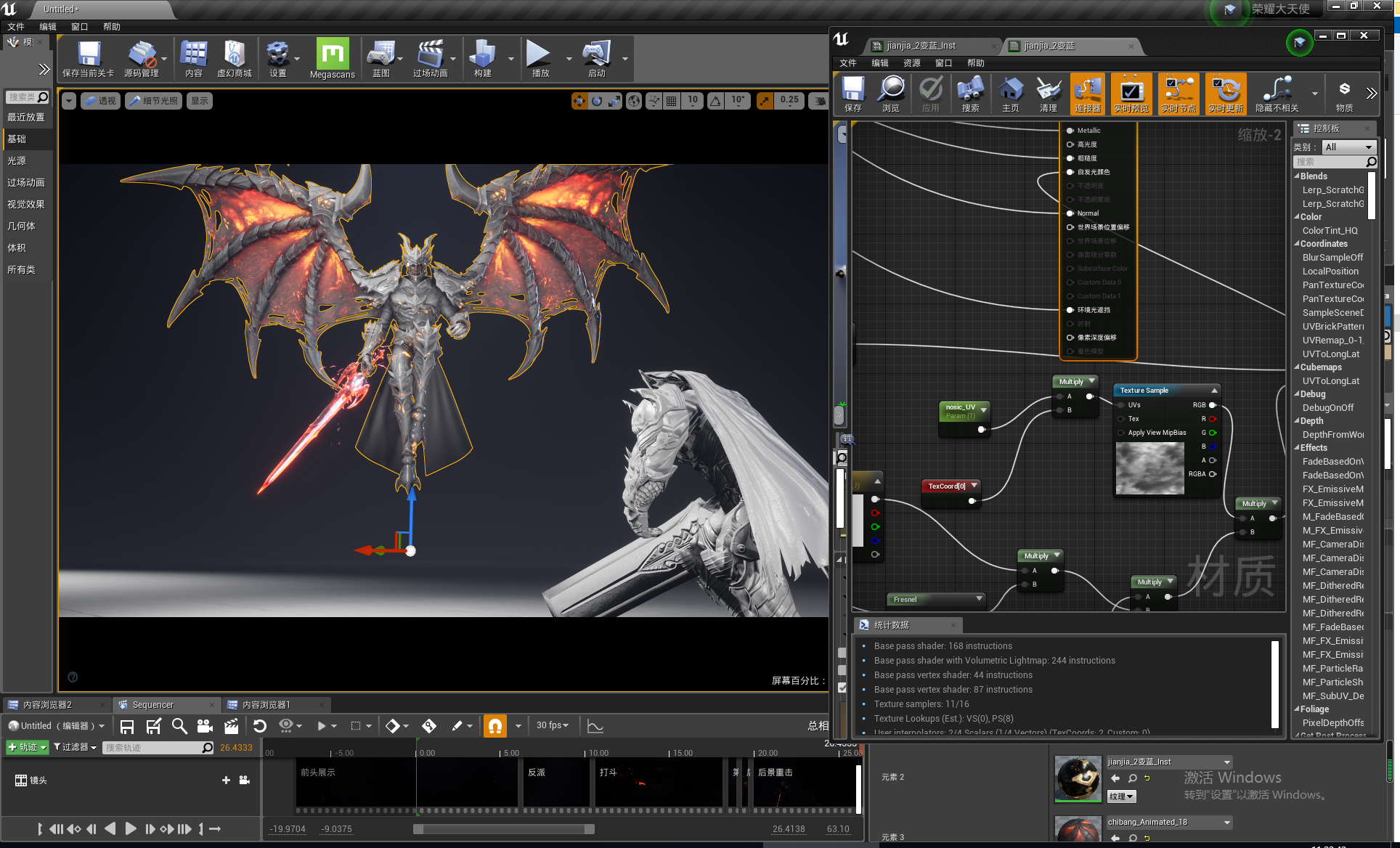The width and height of the screenshot is (1400, 848).
Task: Toggle grid snapping in viewport
Action: [x=672, y=101]
